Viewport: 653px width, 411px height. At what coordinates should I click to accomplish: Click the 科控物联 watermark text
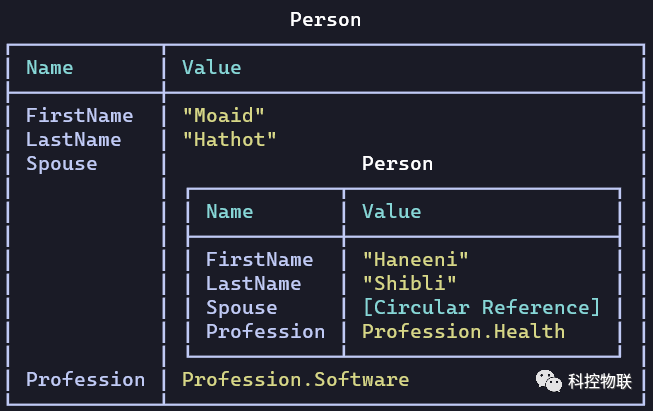pyautogui.click(x=600, y=380)
